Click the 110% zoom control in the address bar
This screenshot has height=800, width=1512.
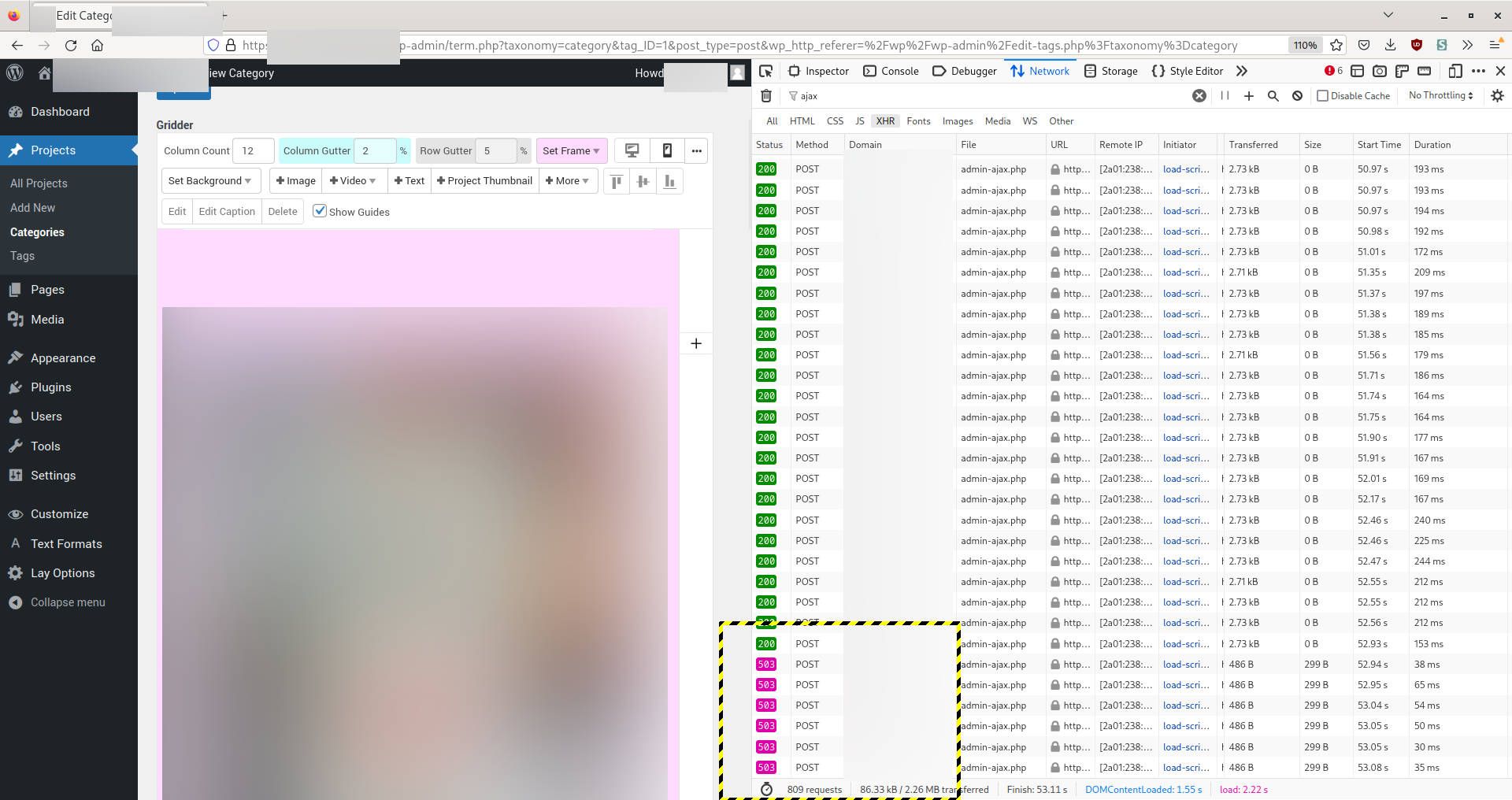click(1305, 45)
